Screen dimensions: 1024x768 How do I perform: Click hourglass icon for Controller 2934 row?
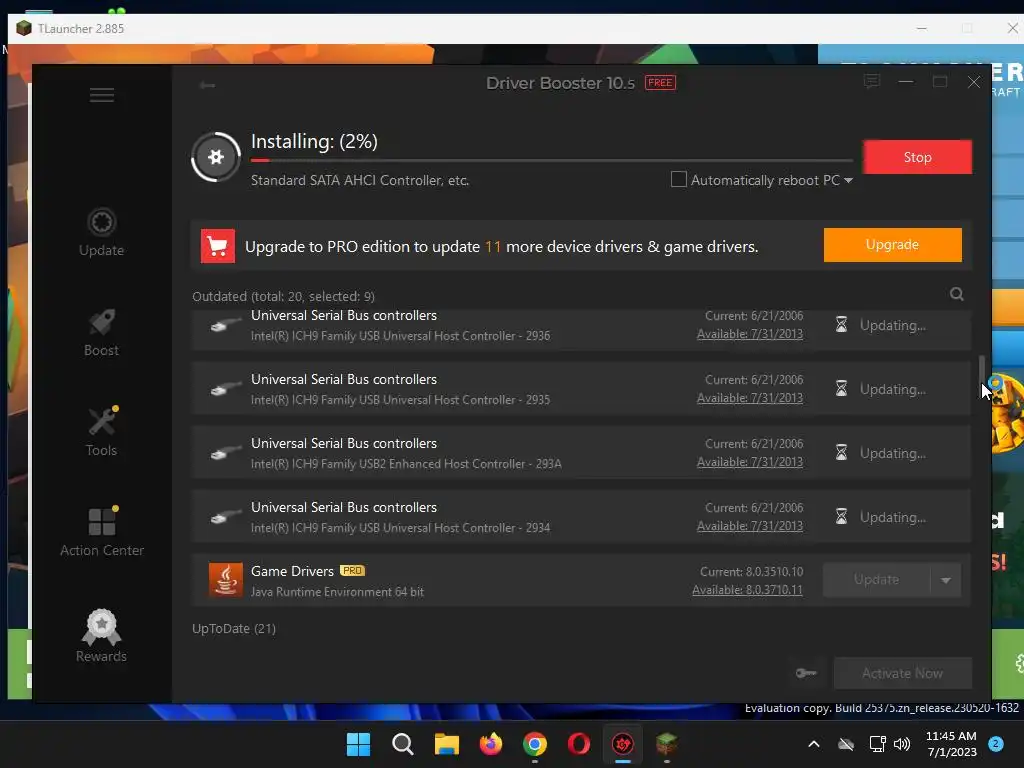[x=841, y=517]
